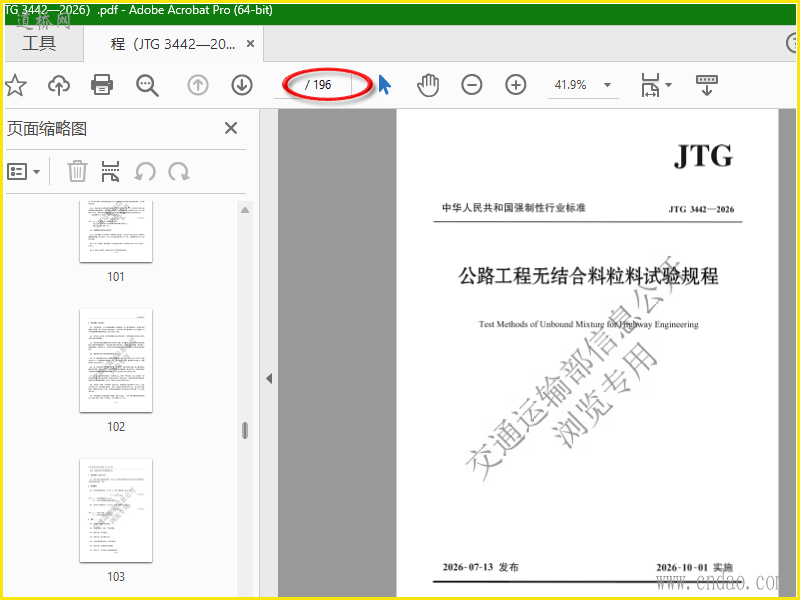Click the page label 102
Screen dimensions: 800x600
(x=116, y=427)
